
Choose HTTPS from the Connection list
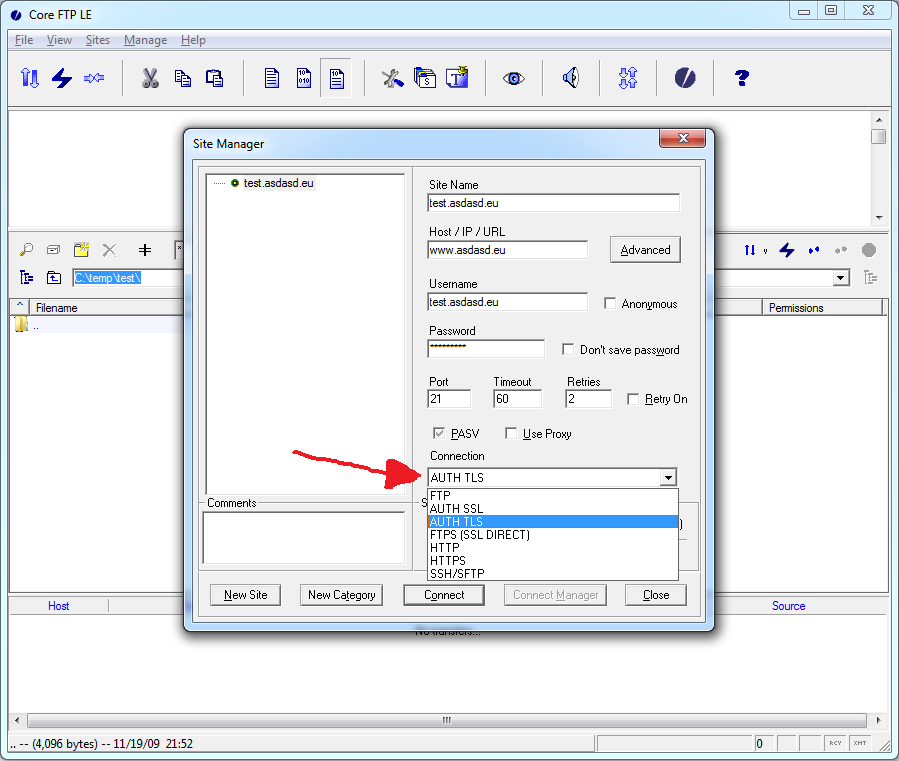pos(553,561)
